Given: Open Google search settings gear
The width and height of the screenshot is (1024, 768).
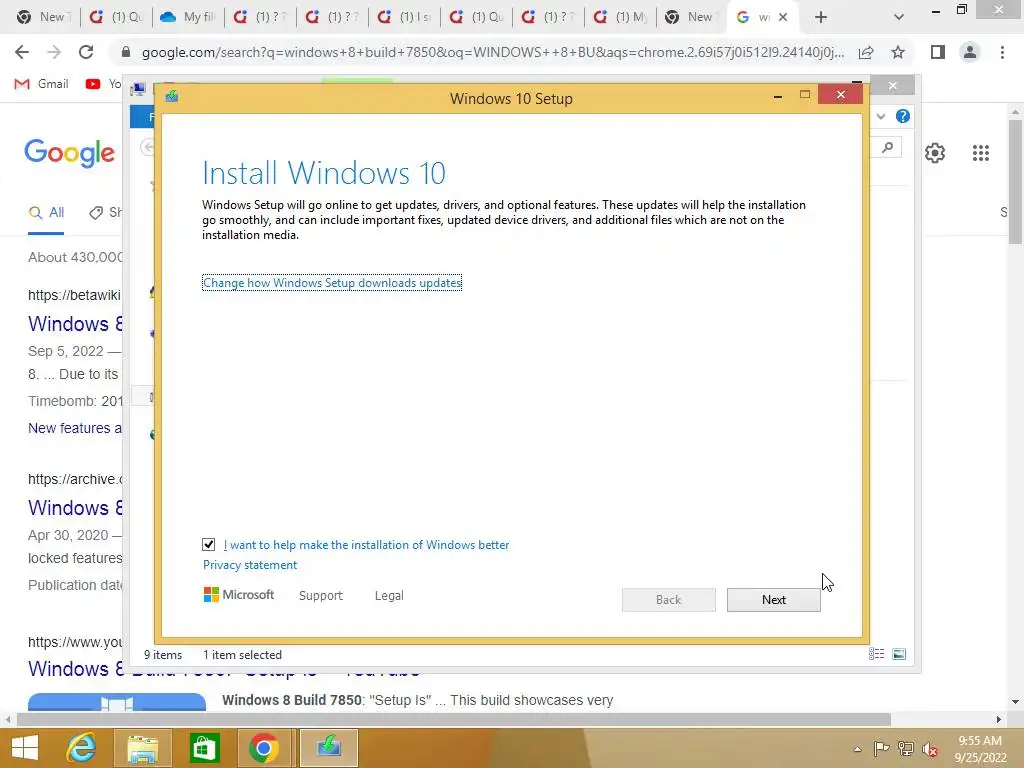Looking at the screenshot, I should (x=935, y=153).
